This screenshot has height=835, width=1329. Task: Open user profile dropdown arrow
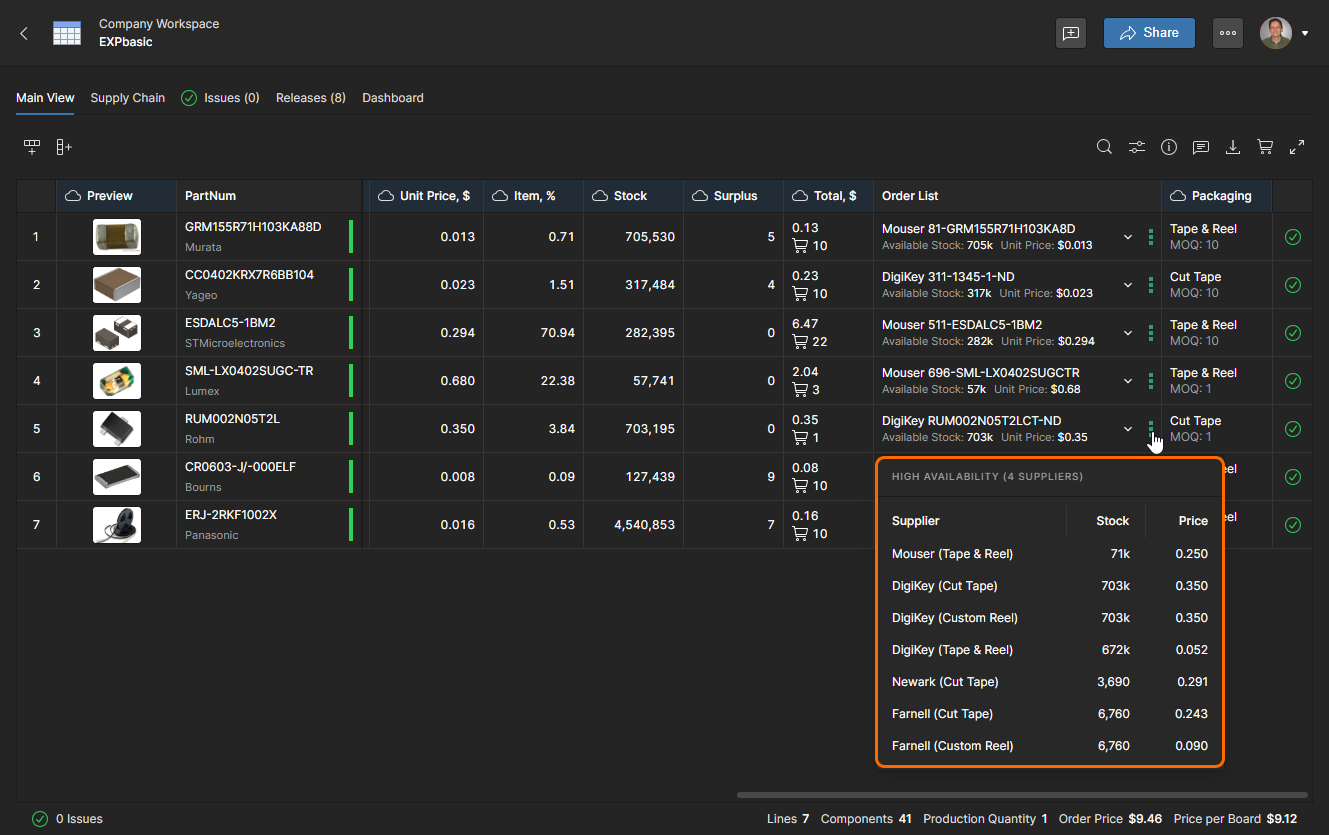1305,33
